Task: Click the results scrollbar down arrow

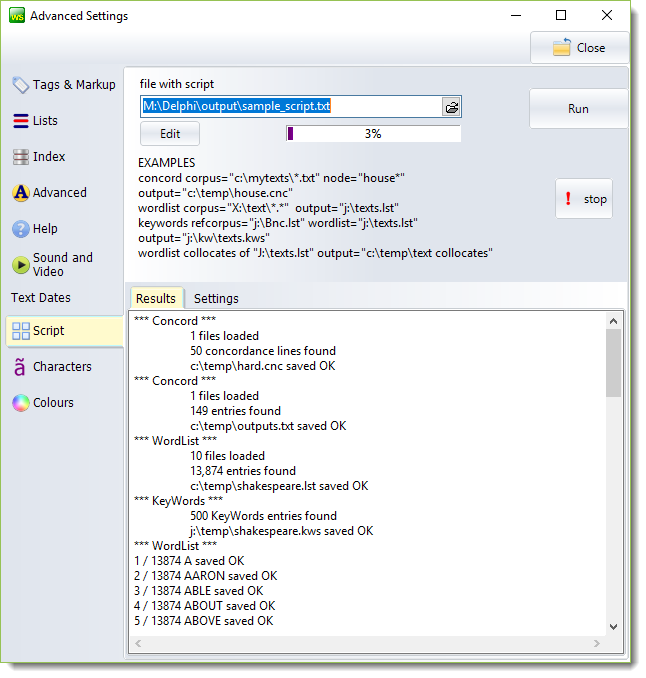Action: 613,627
